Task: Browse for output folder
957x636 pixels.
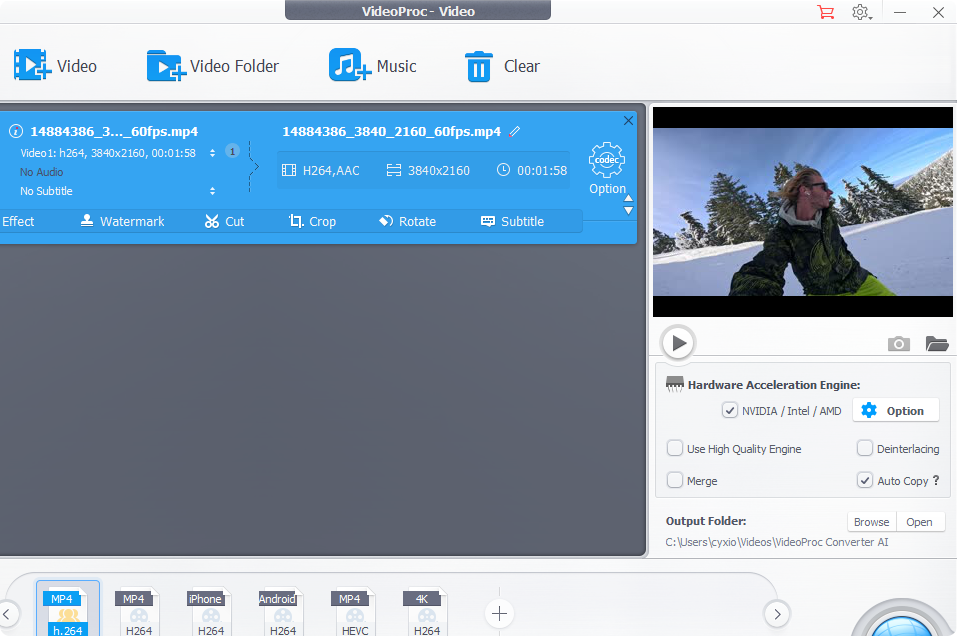Action: [872, 522]
